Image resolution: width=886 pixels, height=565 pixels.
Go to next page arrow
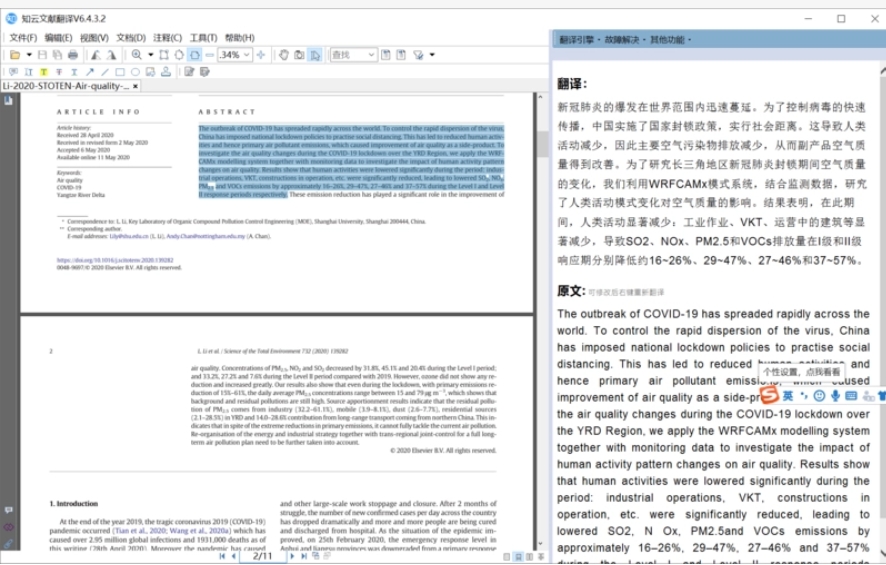pyautogui.click(x=292, y=556)
